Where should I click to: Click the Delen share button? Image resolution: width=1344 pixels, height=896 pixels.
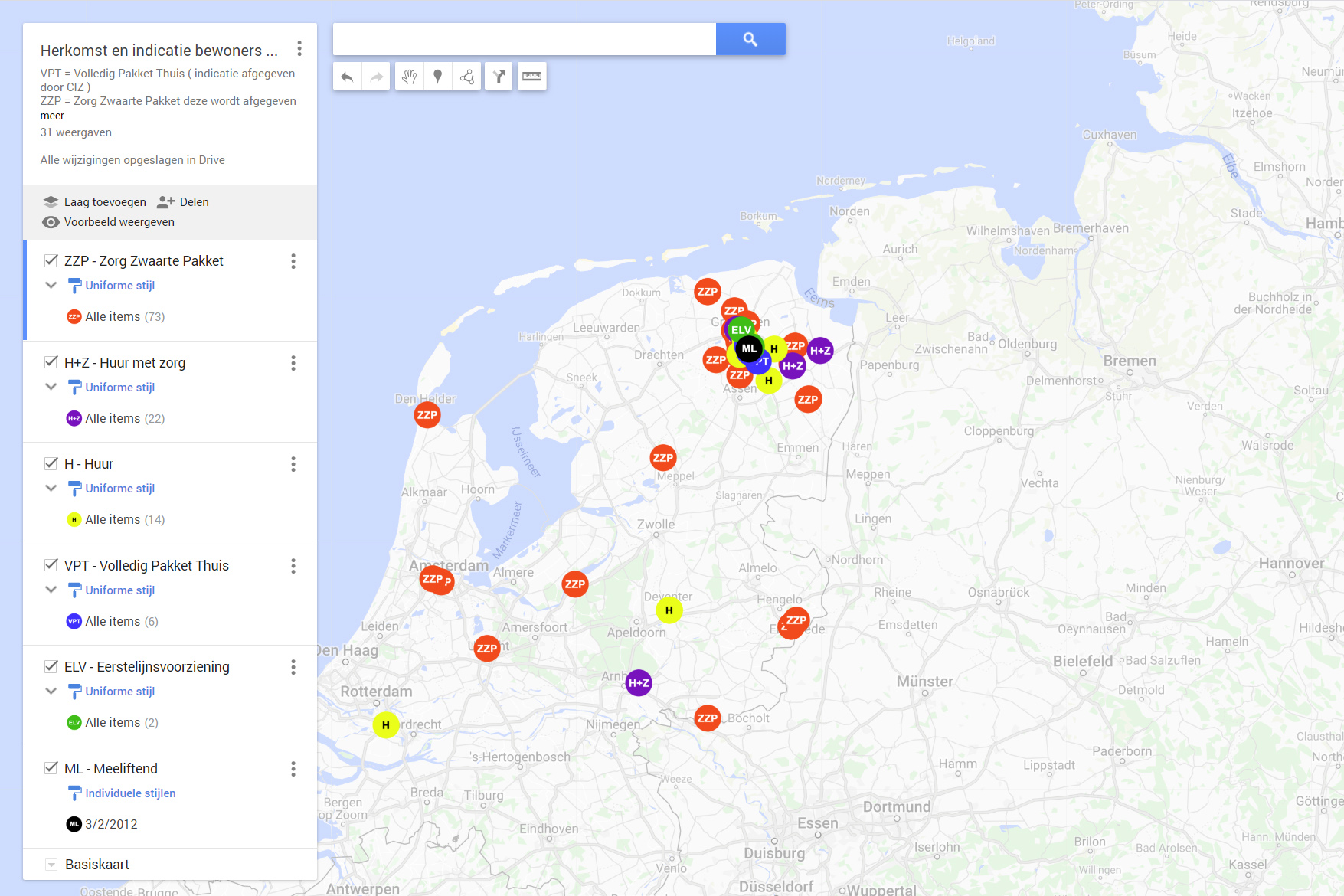(x=184, y=202)
